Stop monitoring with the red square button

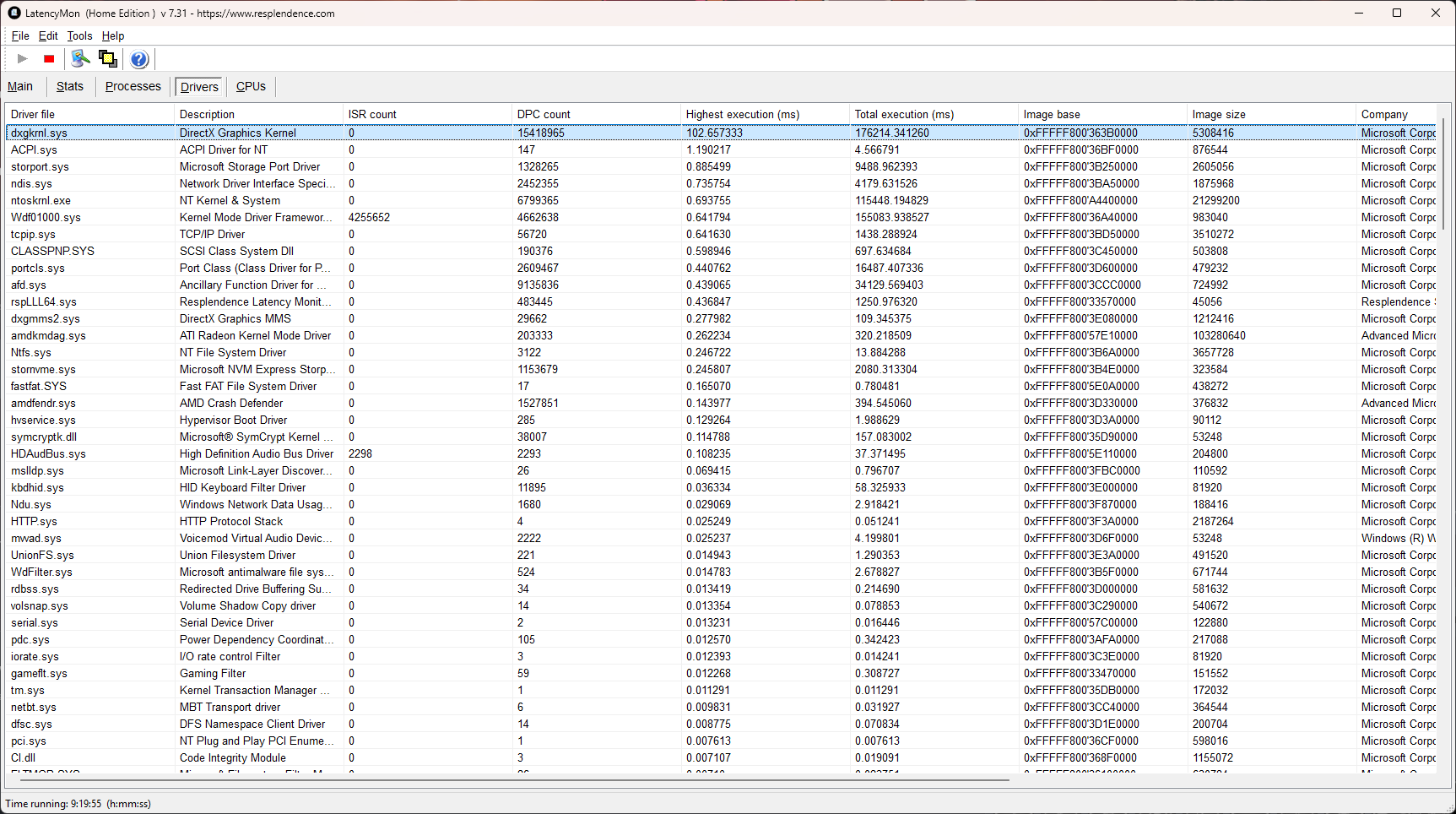coord(49,58)
